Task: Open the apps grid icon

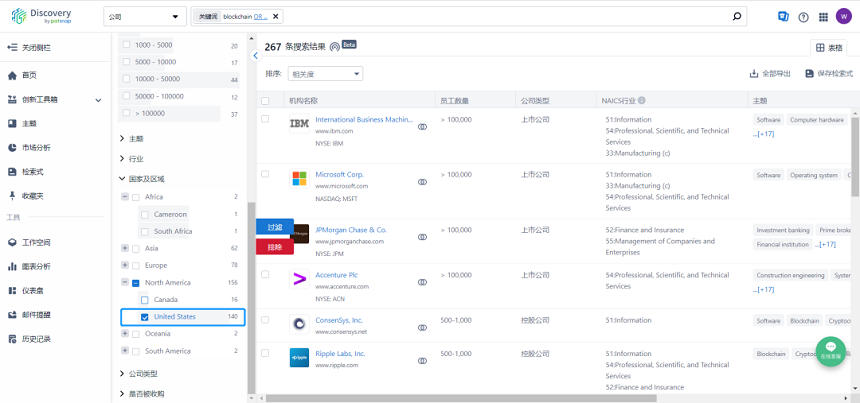Action: pos(823,17)
